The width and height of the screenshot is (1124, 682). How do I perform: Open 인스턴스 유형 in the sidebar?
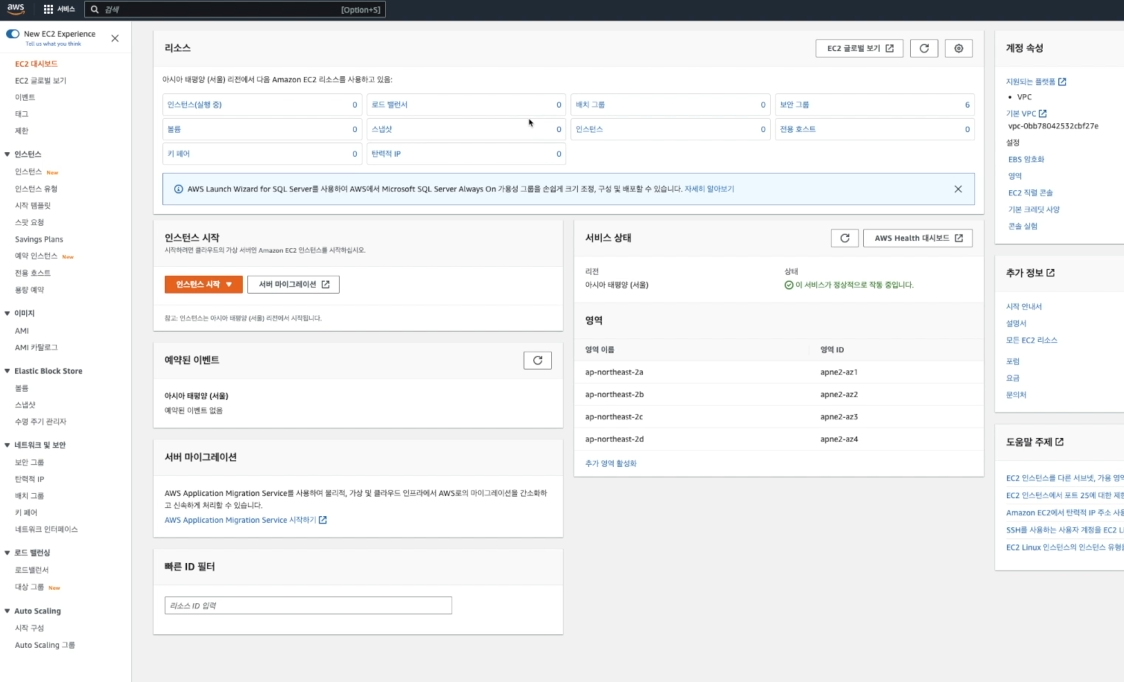(36, 189)
